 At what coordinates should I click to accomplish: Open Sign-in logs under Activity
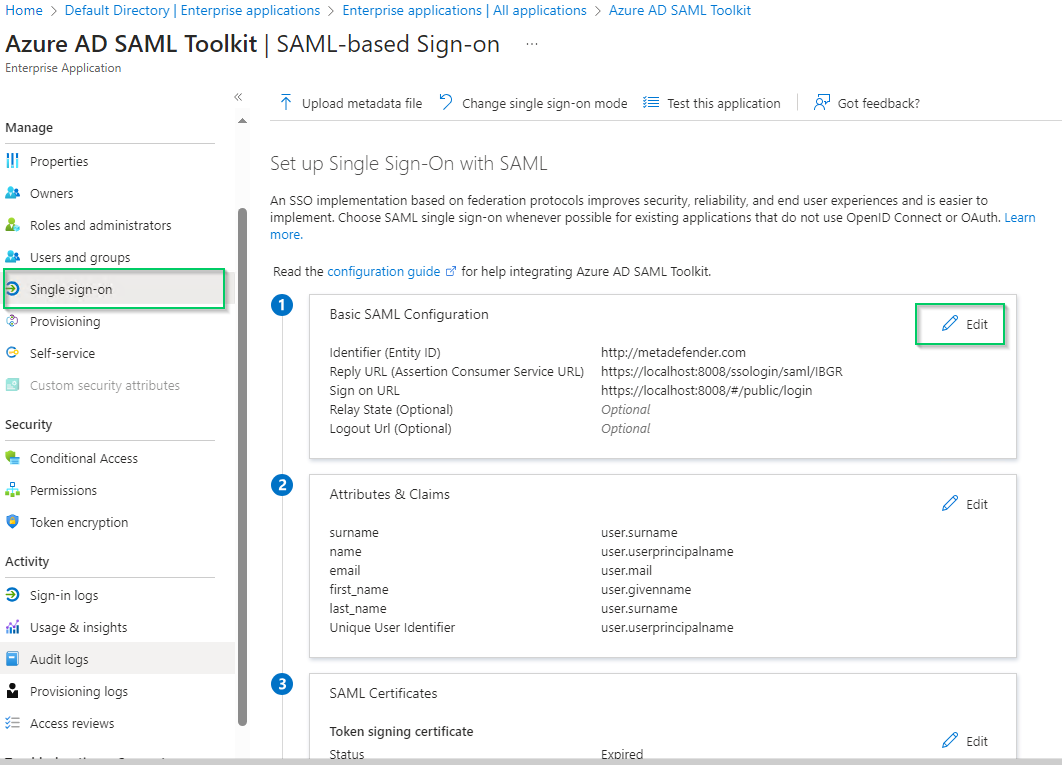64,595
